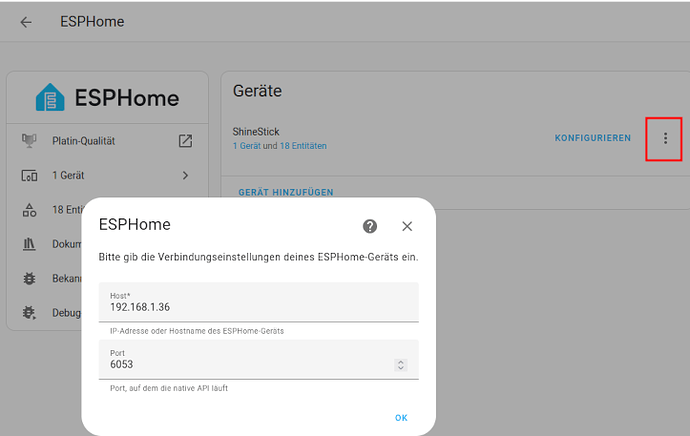The image size is (690, 436).
Task: Click the bug icon for known issues
Action: click(29, 278)
